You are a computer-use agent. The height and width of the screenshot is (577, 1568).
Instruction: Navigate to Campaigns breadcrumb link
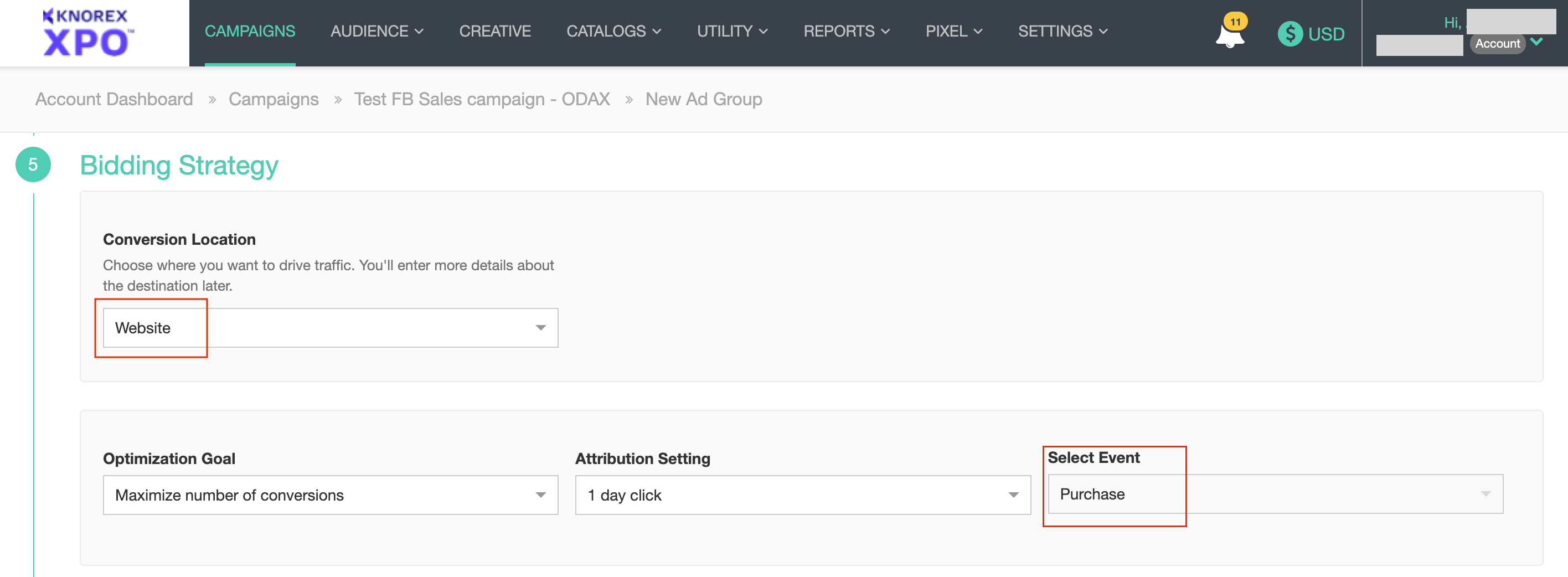[x=274, y=99]
